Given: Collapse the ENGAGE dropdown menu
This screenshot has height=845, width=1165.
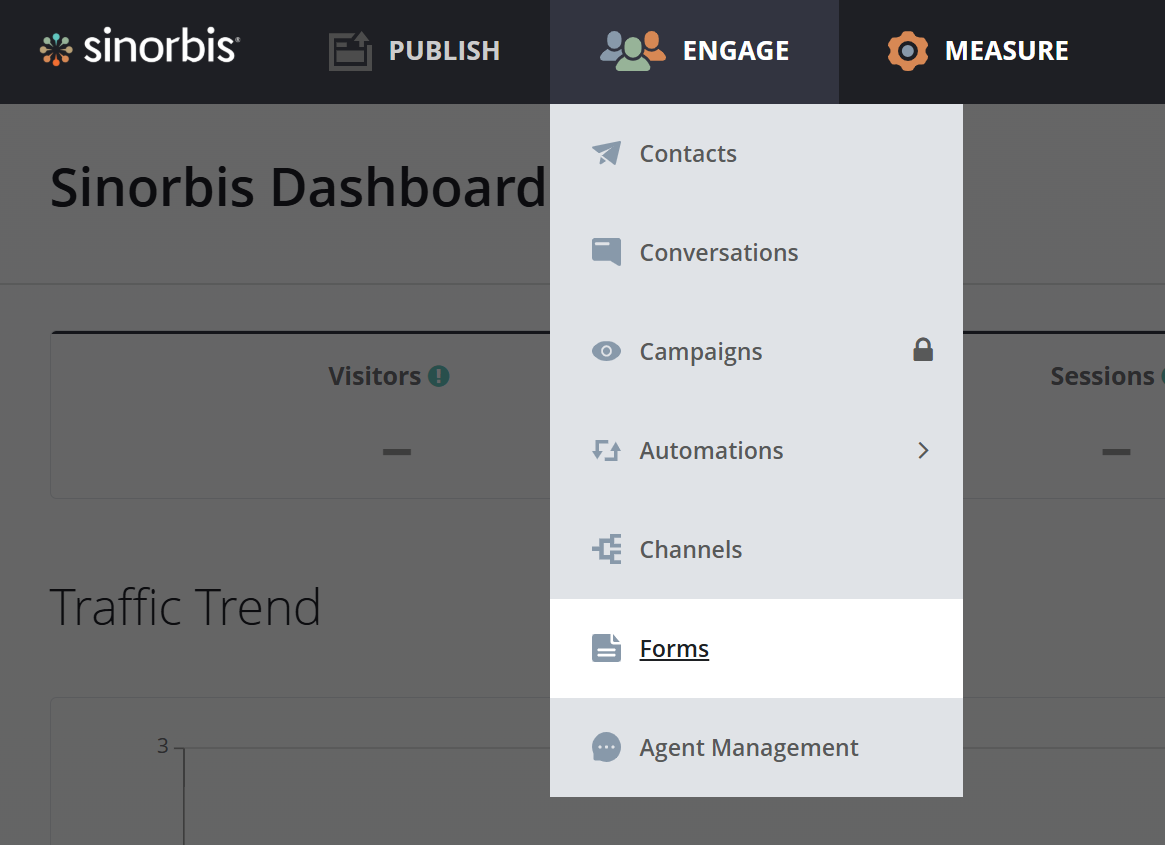Looking at the screenshot, I should coord(735,50).
